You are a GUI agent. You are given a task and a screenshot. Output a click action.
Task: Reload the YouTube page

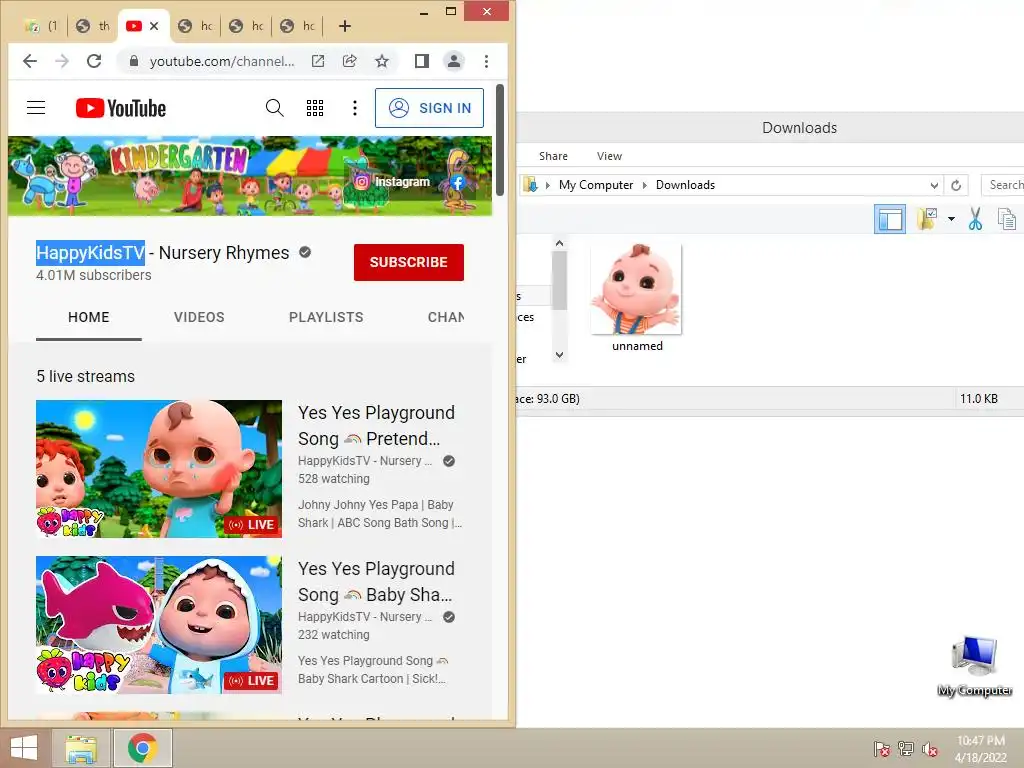point(94,61)
